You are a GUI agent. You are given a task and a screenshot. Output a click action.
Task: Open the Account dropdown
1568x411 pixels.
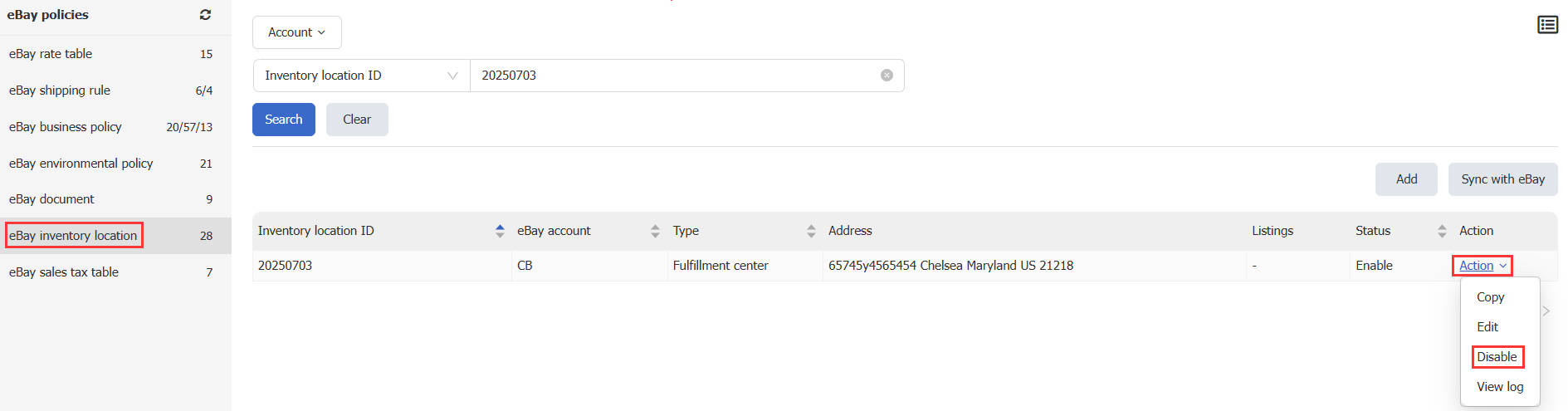tap(296, 32)
